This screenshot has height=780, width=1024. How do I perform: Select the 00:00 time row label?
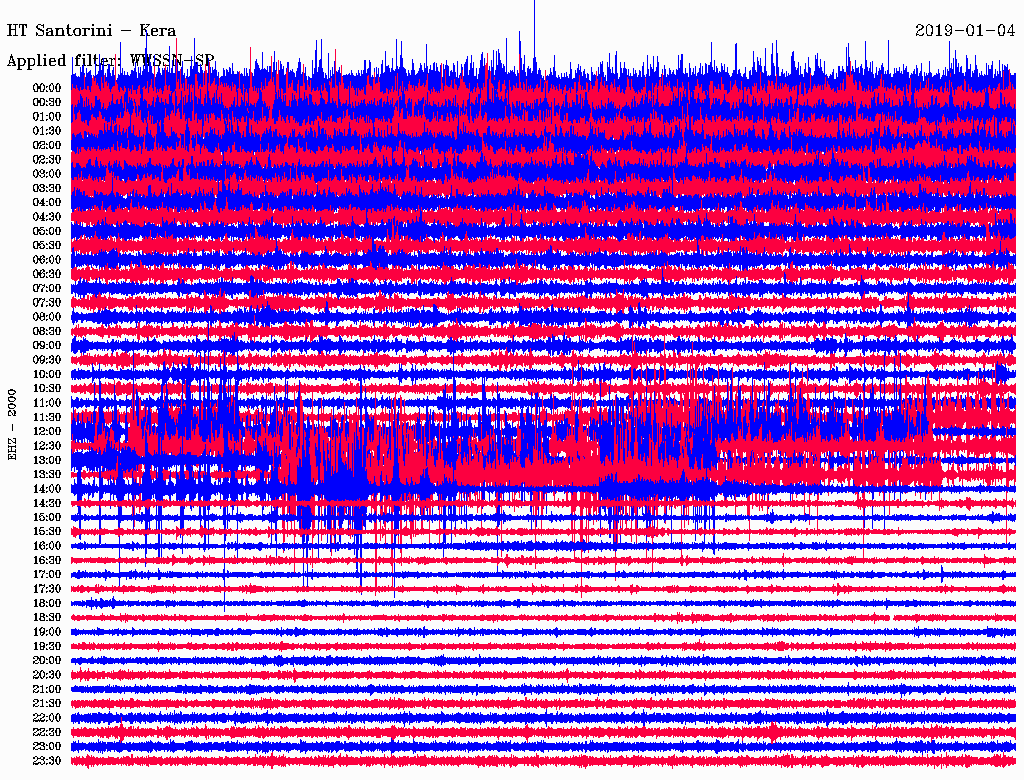point(47,88)
